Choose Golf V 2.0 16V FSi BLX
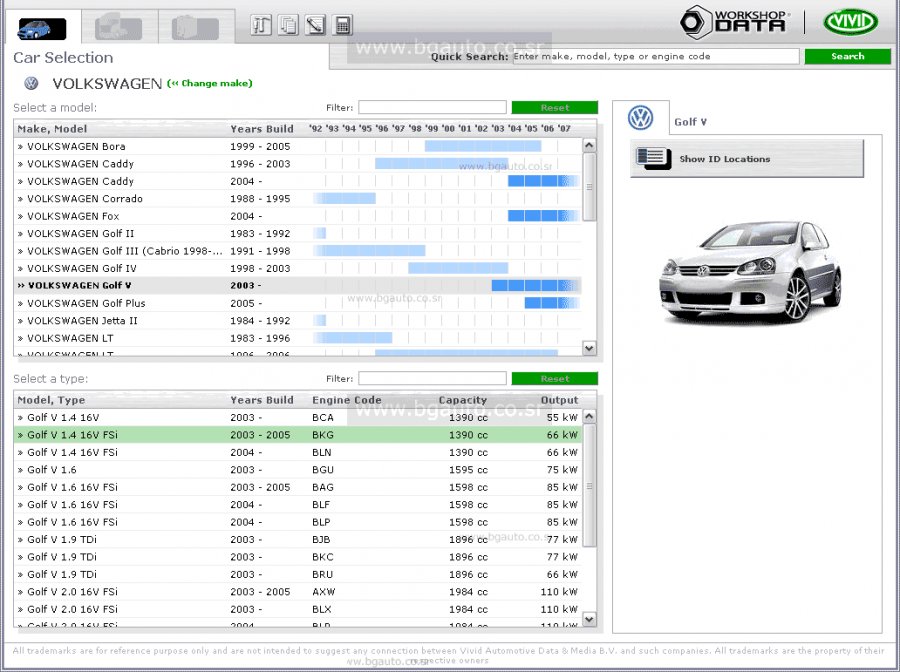The image size is (900, 672). 297,609
